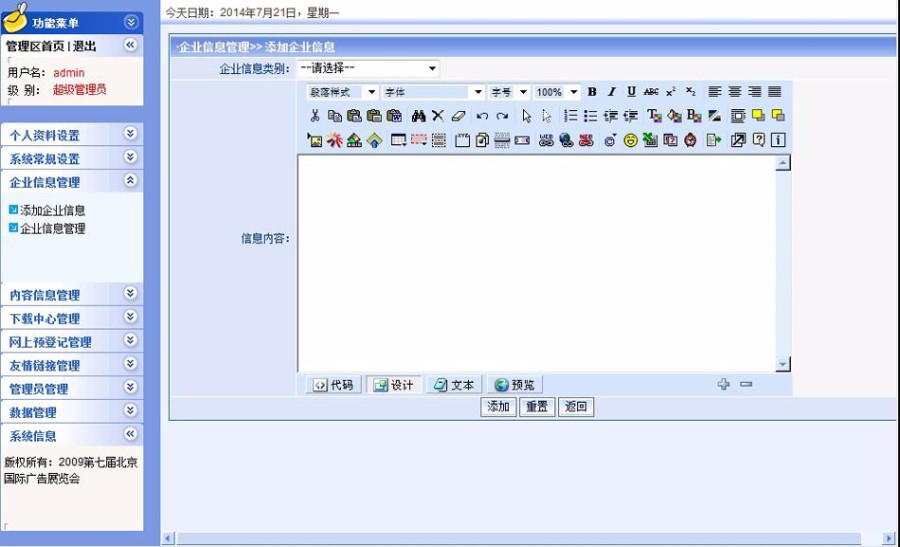The height and width of the screenshot is (547, 900).
Task: Expand 管理员管理 section
Action: (131, 387)
